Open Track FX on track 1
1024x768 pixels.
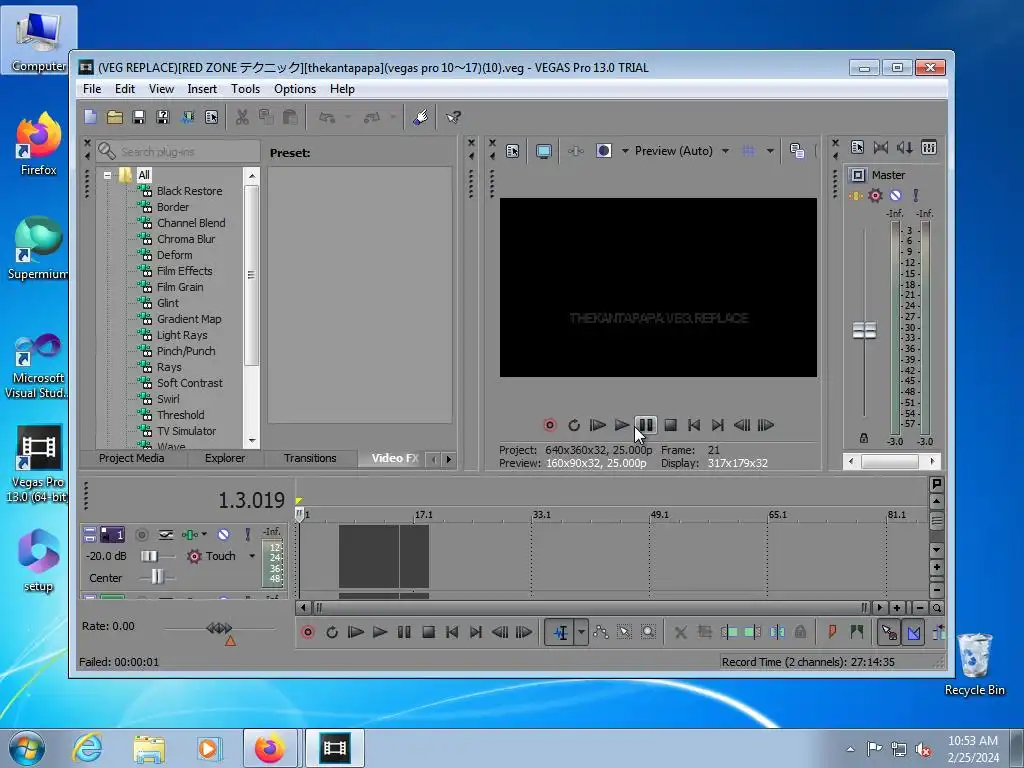point(189,535)
